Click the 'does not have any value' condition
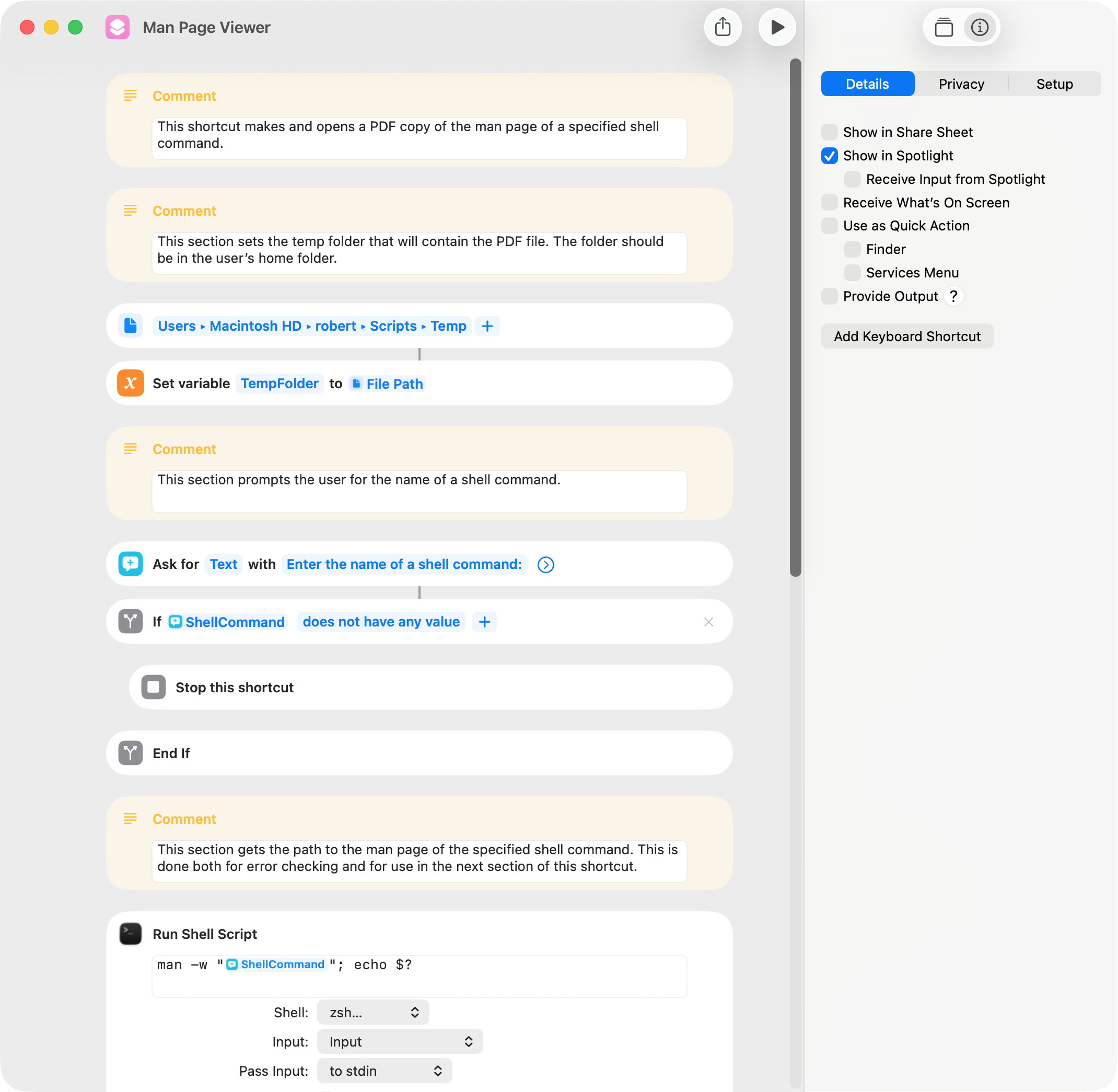The width and height of the screenshot is (1118, 1092). coord(381,622)
